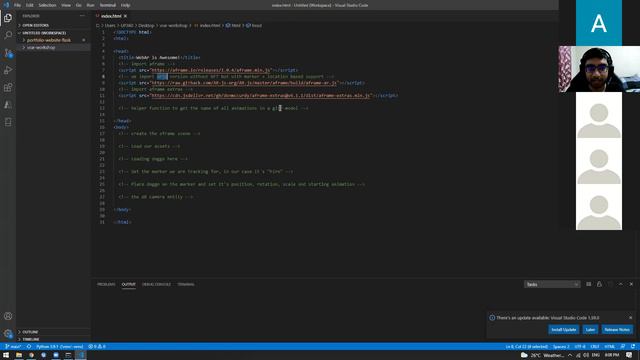Open the weather widget in taskbar
The width and height of the screenshot is (640, 360).
pyautogui.click(x=542, y=355)
